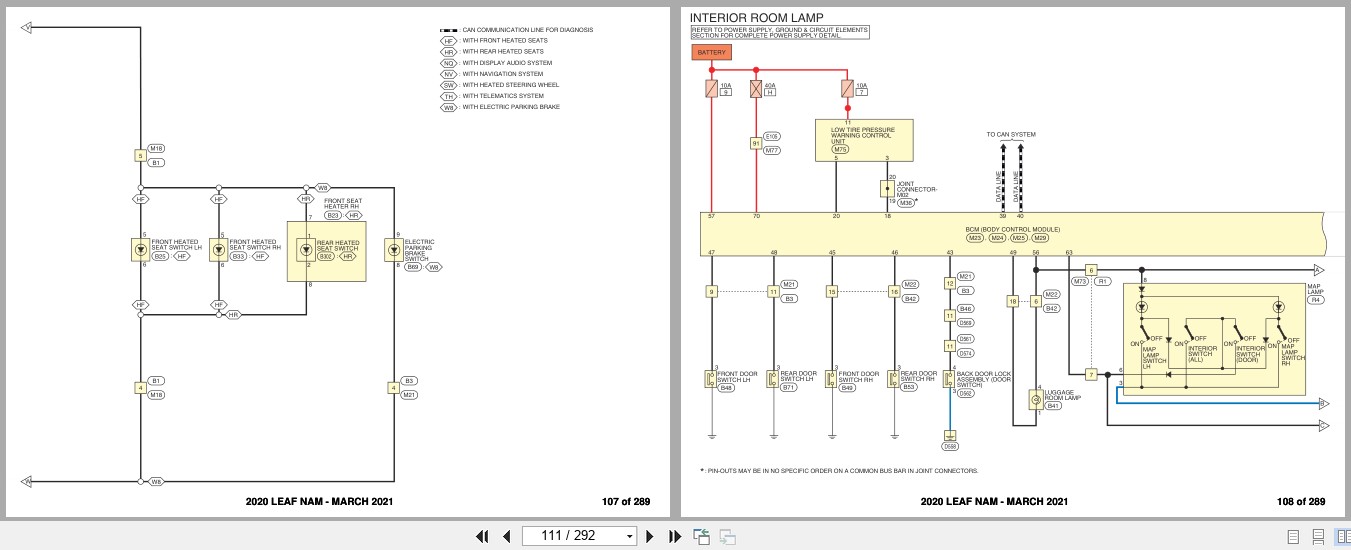This screenshot has width=1351, height=550.
Task: Click the LUGGAGE ROOM LAMP label
Action: [1063, 396]
